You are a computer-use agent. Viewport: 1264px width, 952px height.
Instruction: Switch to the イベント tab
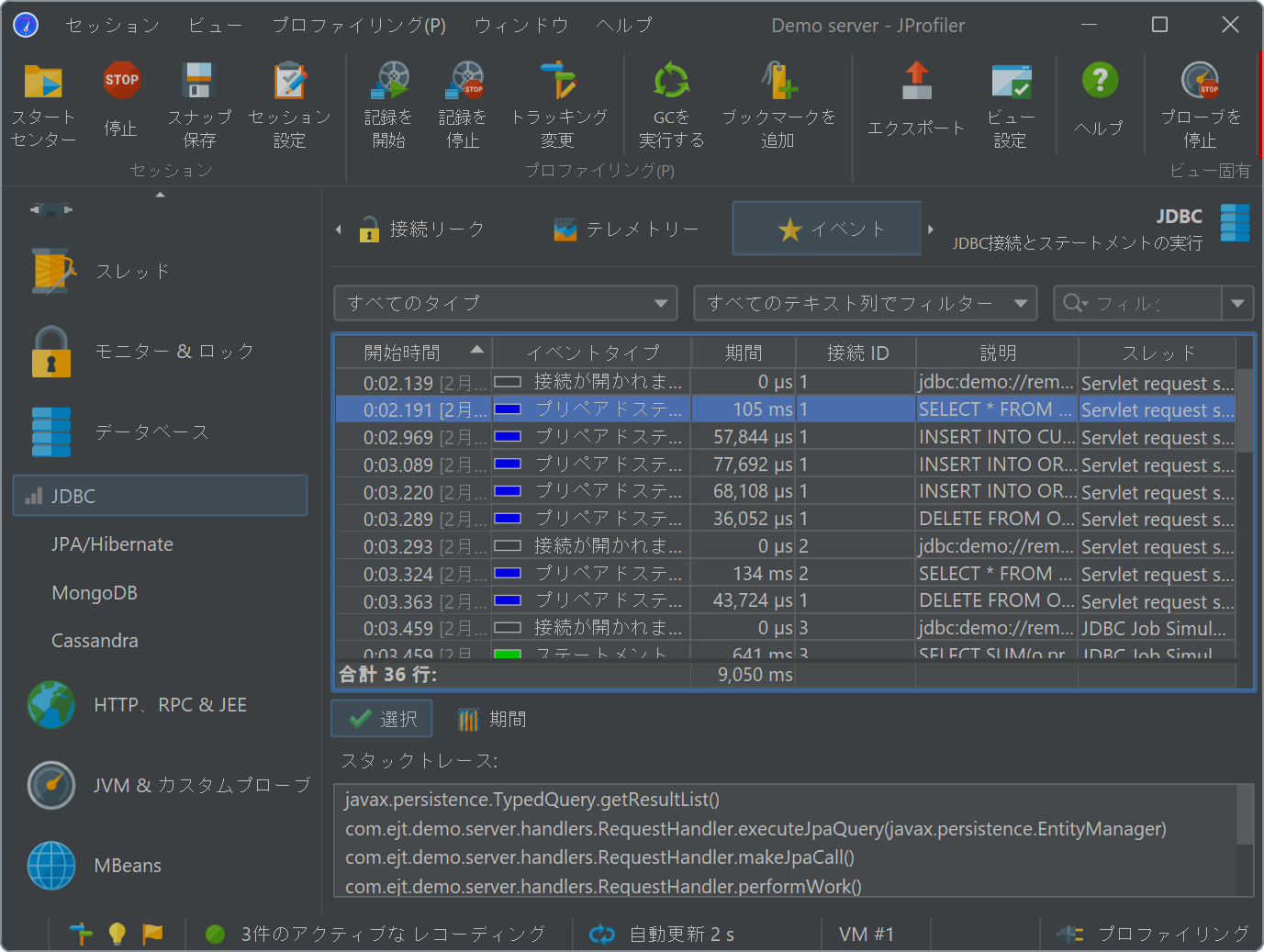(x=827, y=229)
